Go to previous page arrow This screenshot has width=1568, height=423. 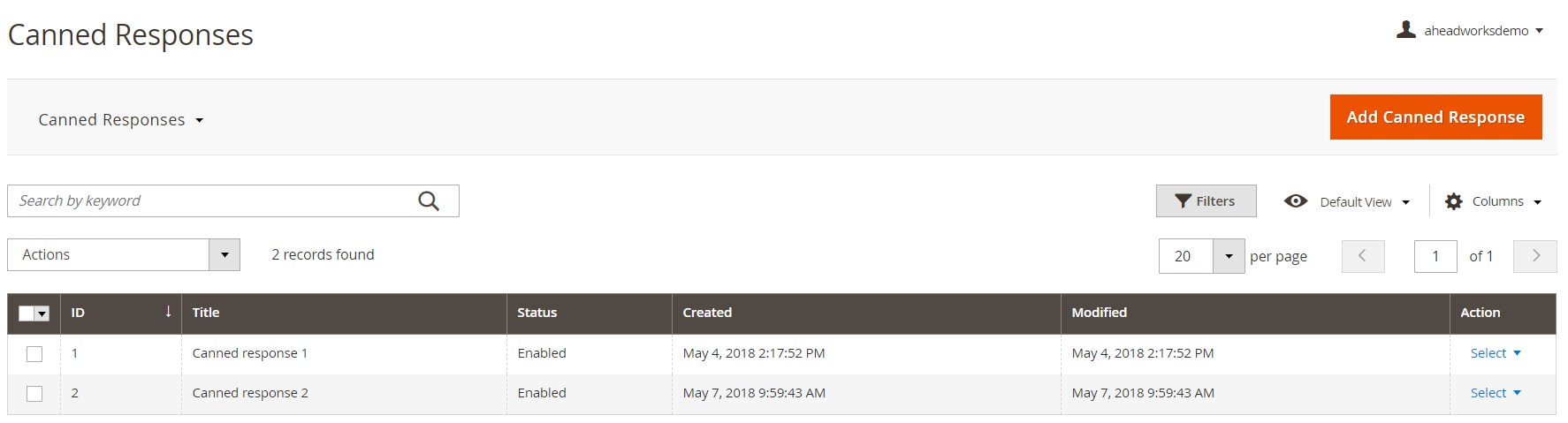tap(1363, 256)
